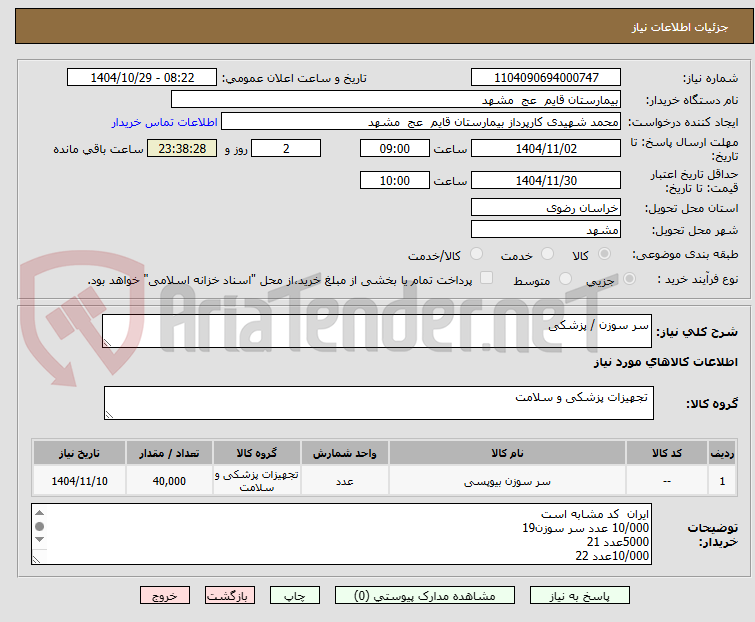Select the خدمت radio button

pos(547,254)
